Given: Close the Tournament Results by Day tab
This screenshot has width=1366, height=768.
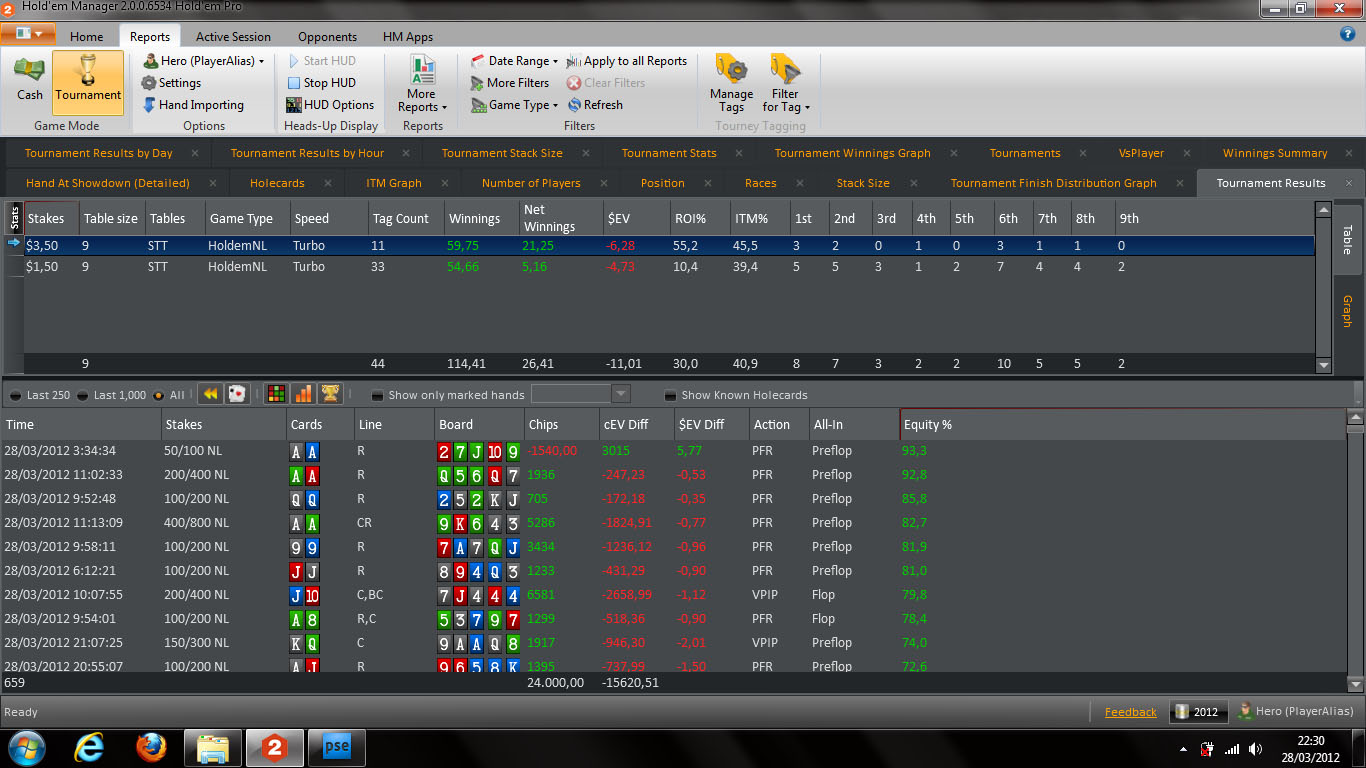Looking at the screenshot, I should pos(195,153).
